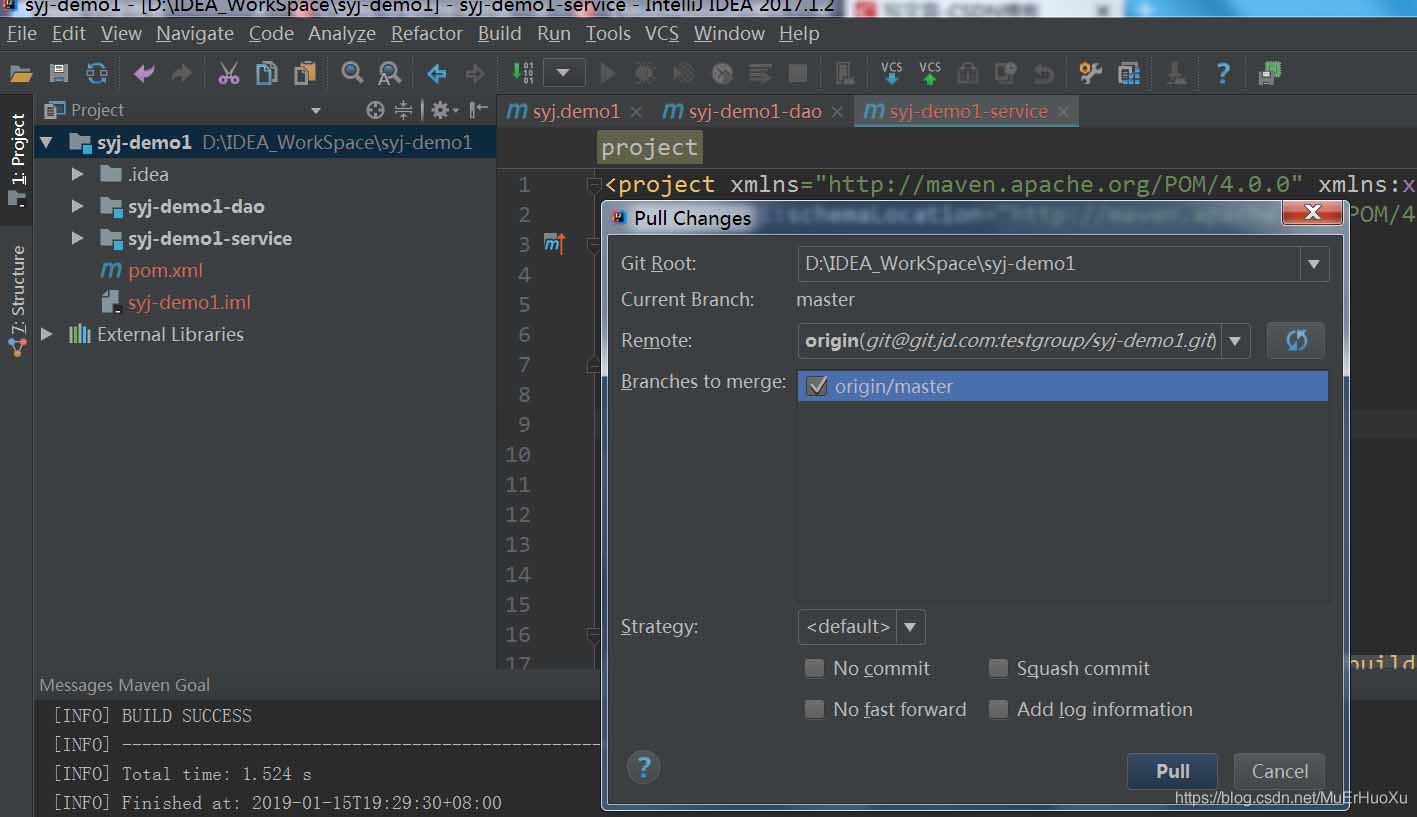Viewport: 1417px width, 817px height.
Task: Click the VCS Commit Changes icon
Action: [x=930, y=73]
